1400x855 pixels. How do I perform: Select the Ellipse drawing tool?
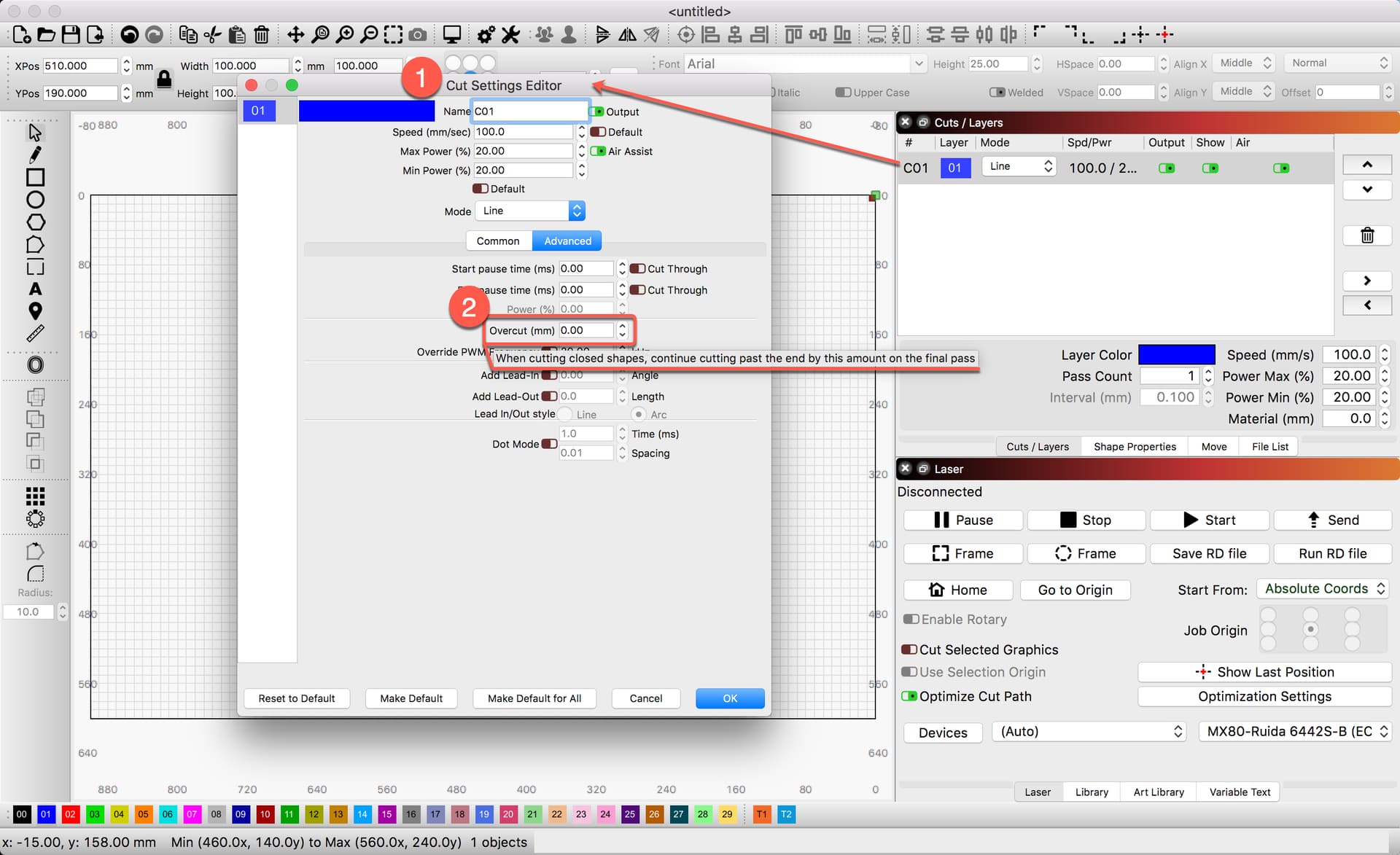(x=34, y=200)
